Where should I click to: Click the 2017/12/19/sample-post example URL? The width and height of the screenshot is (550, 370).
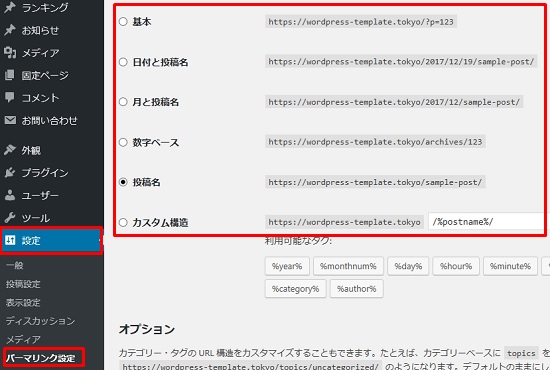(401, 62)
